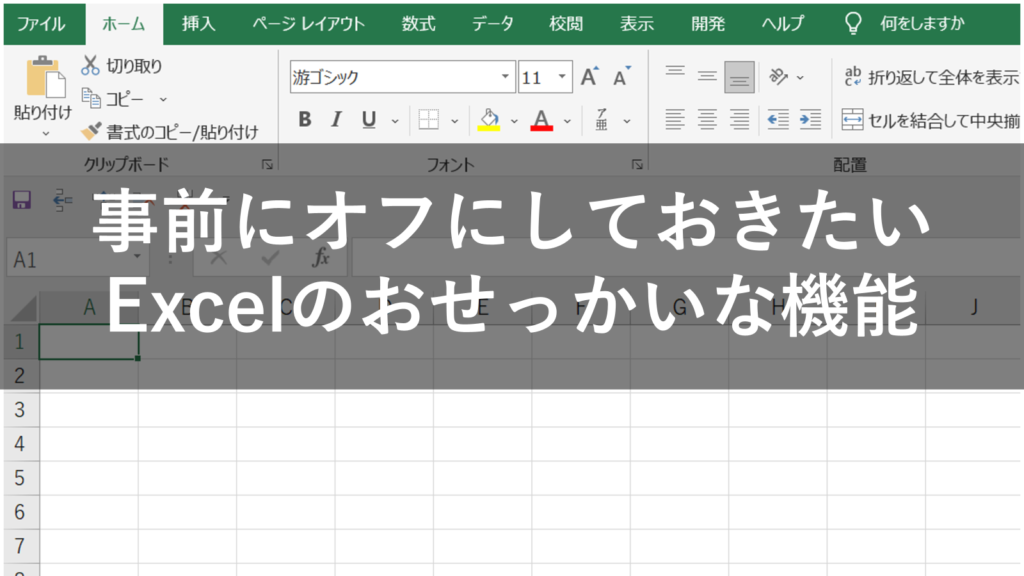Image resolution: width=1024 pixels, height=576 pixels.
Task: Increase indent icon
Action: point(810,120)
